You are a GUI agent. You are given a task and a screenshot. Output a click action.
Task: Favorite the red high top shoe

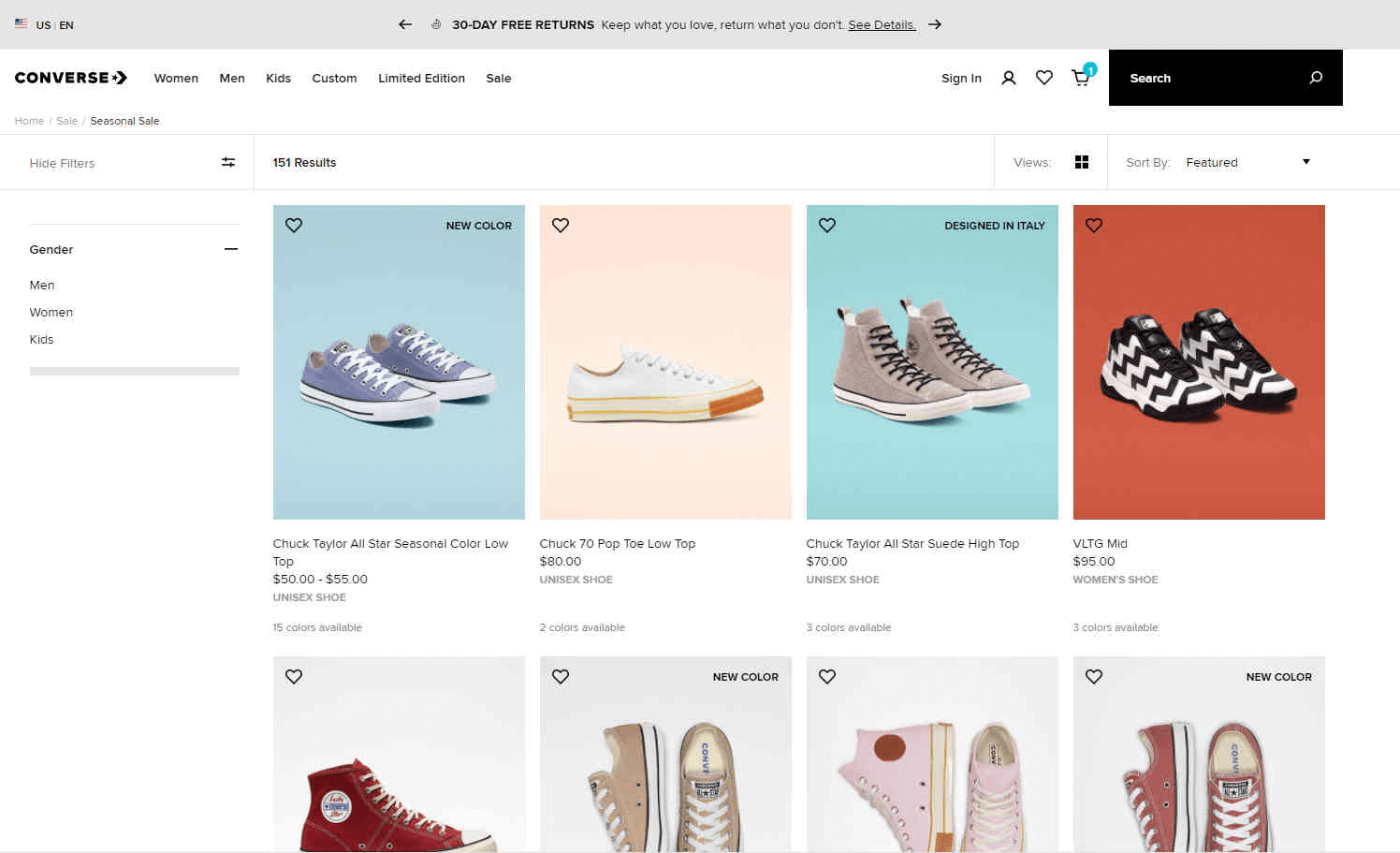click(294, 677)
